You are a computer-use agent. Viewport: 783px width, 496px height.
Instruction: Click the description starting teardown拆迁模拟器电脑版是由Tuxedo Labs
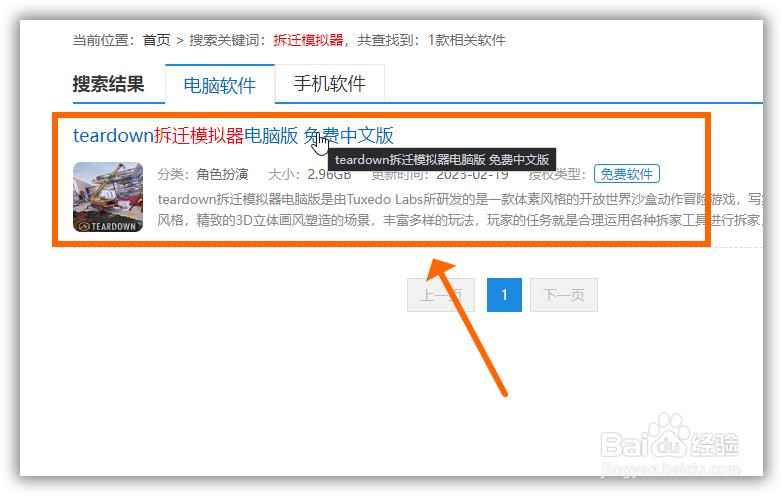pyautogui.click(x=459, y=210)
